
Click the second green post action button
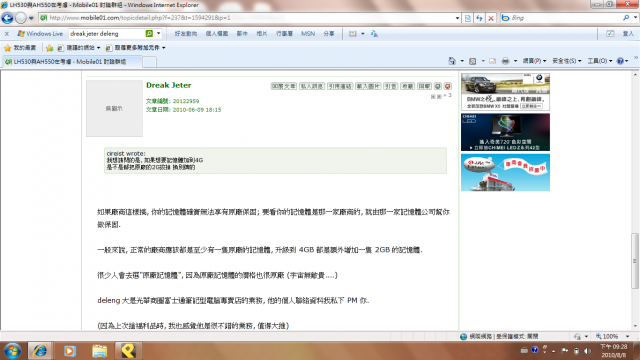click(x=312, y=86)
